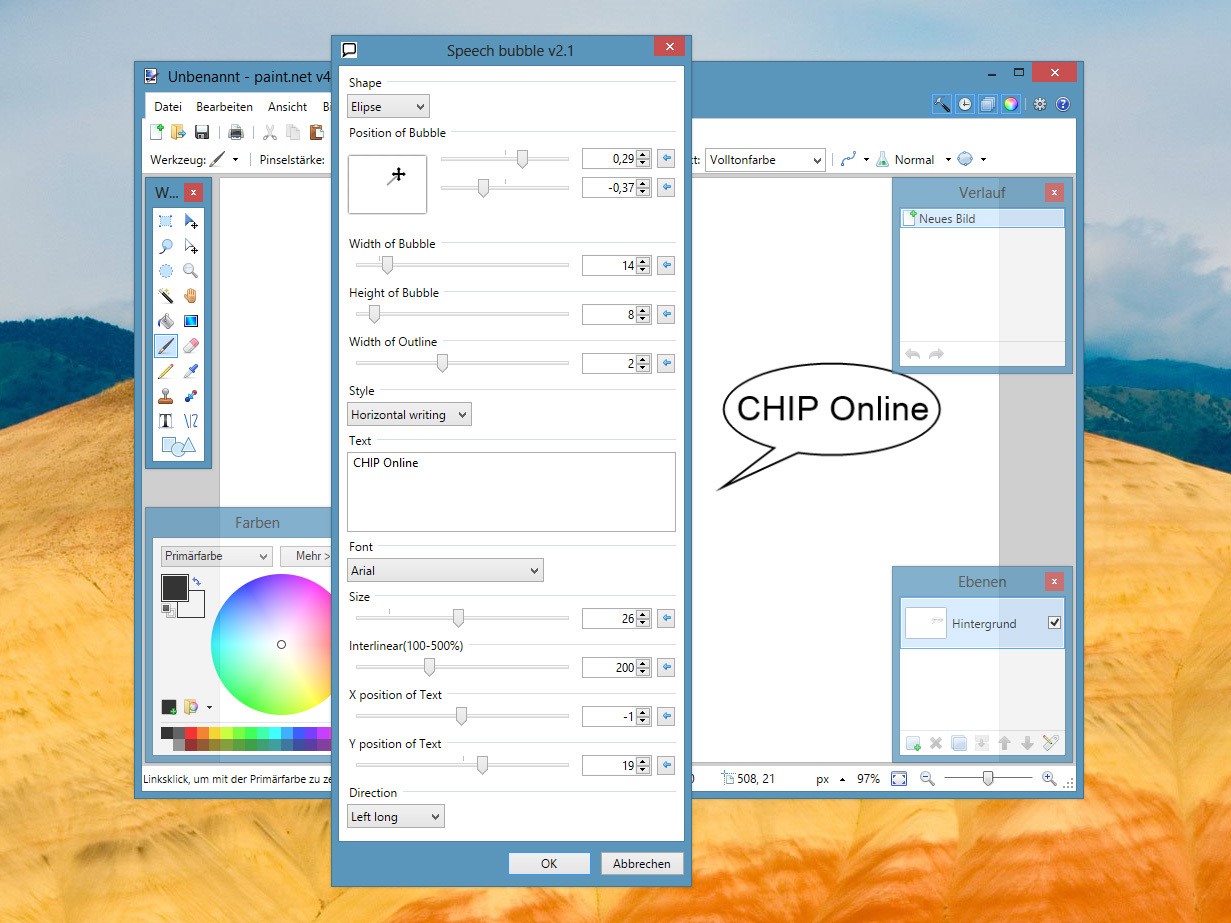Open the Style dropdown Horizontal writing
Image resolution: width=1231 pixels, height=923 pixels.
pyautogui.click(x=409, y=414)
